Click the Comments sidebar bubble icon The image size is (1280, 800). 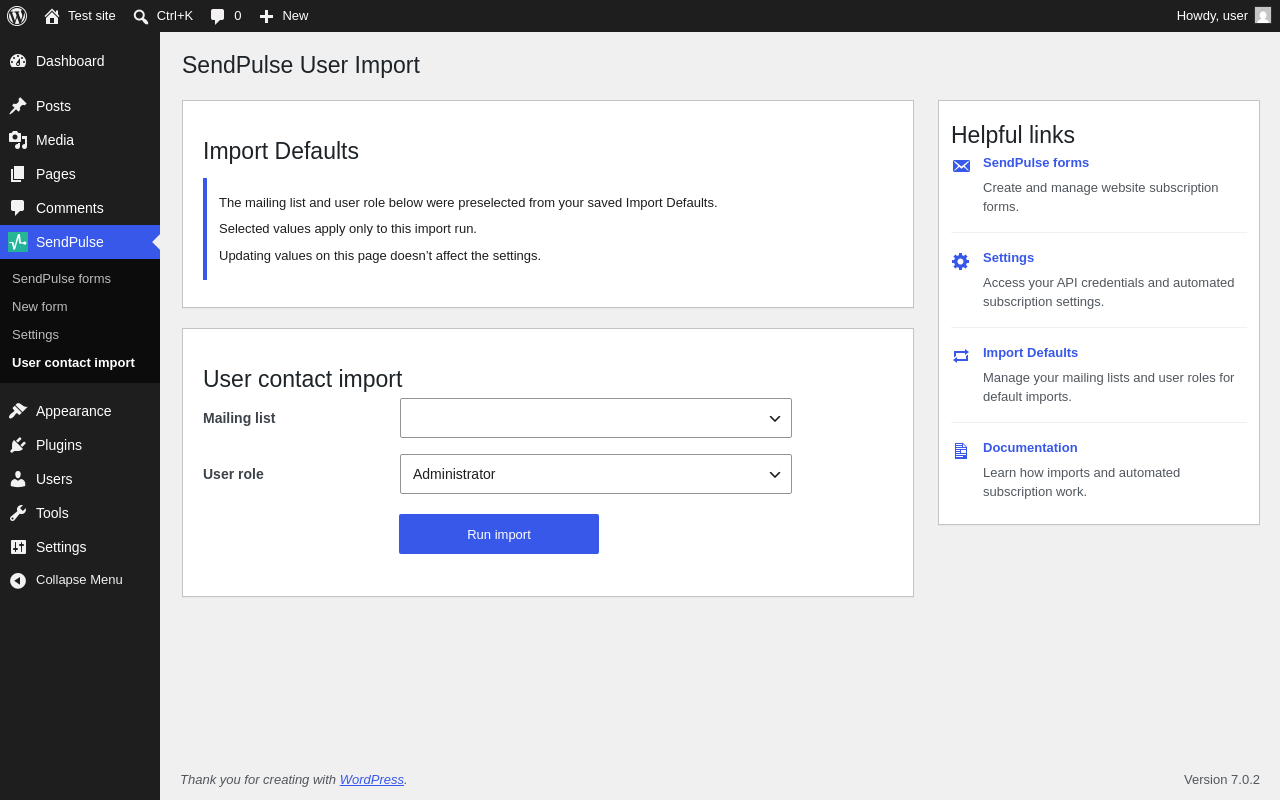(x=18, y=208)
